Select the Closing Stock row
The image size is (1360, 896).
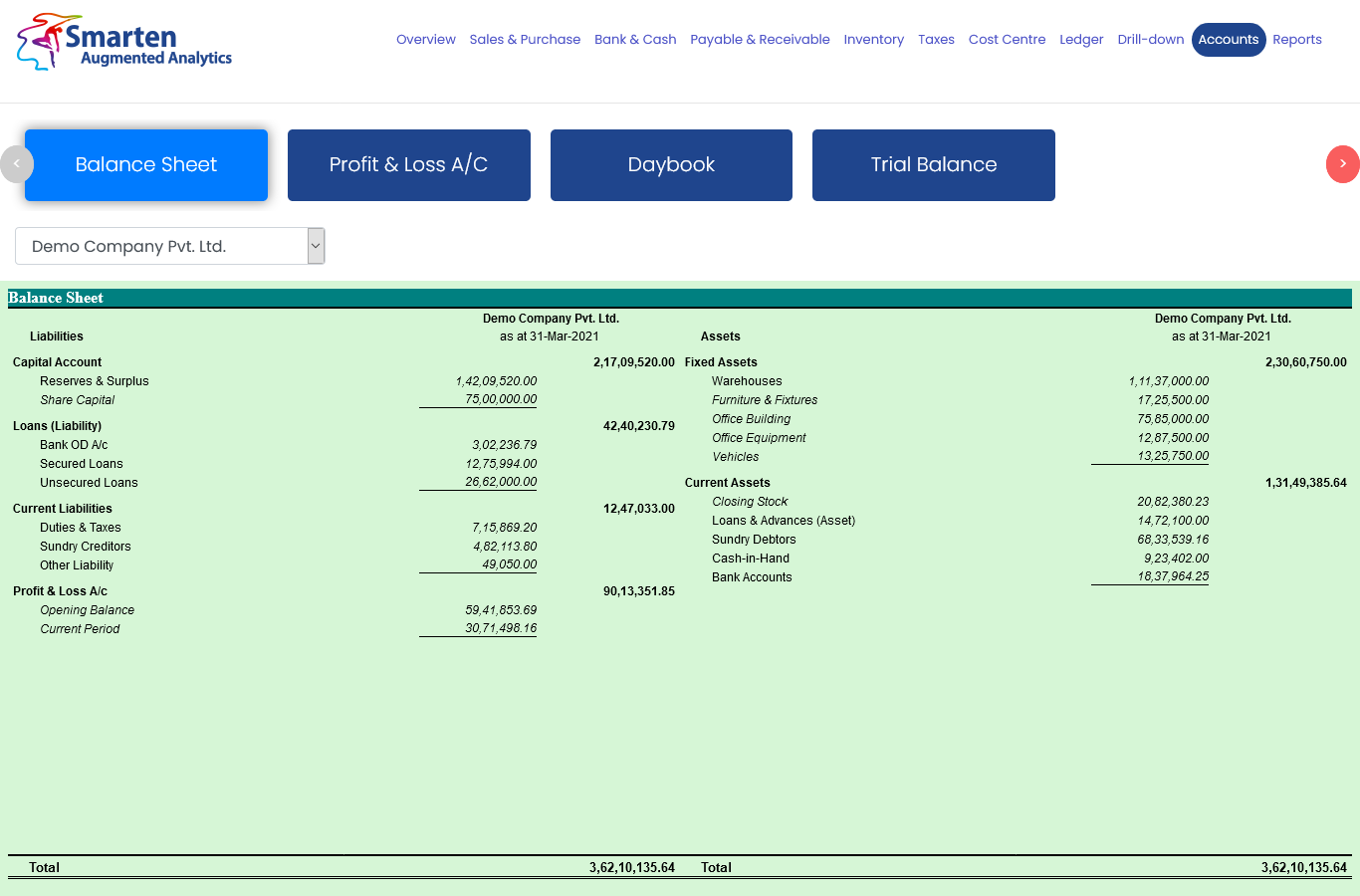coord(750,502)
